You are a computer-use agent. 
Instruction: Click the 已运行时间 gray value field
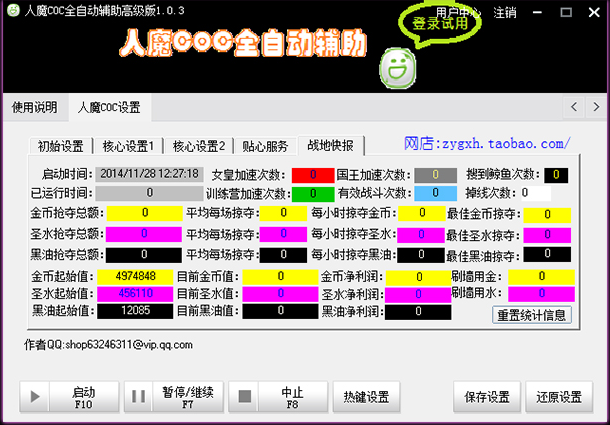tap(149, 193)
